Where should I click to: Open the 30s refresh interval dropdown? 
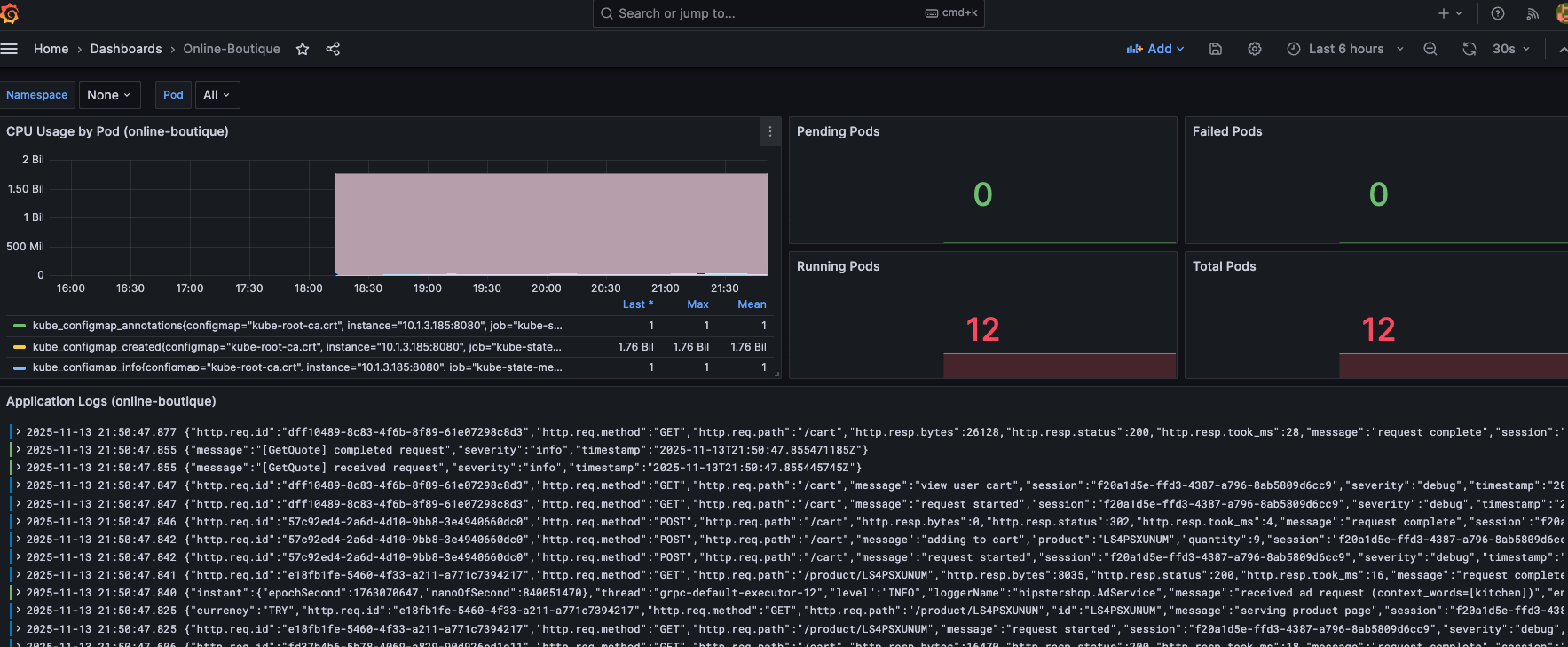pyautogui.click(x=1510, y=49)
